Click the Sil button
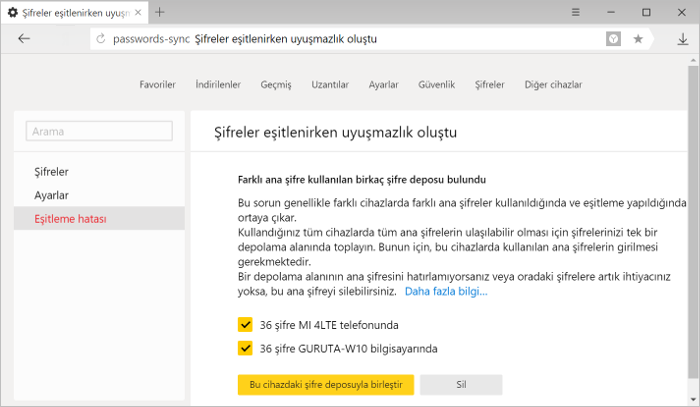Image resolution: width=700 pixels, height=407 pixels. [461, 385]
